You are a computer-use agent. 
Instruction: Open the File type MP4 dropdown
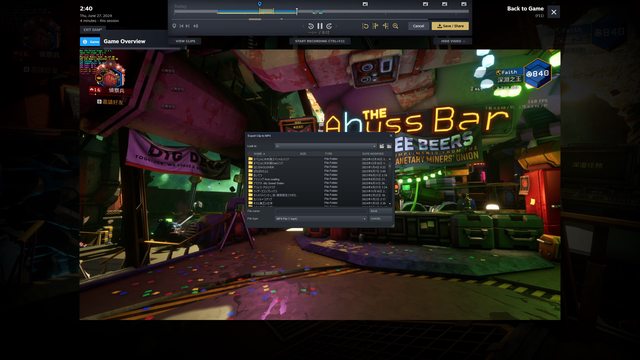321,219
